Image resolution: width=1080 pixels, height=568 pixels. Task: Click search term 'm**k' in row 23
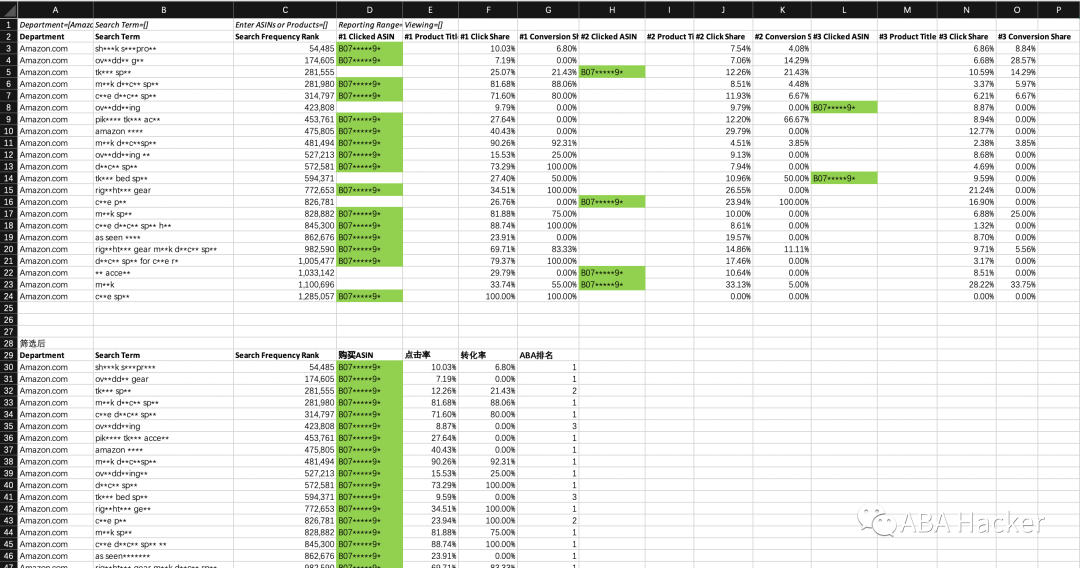pos(163,284)
